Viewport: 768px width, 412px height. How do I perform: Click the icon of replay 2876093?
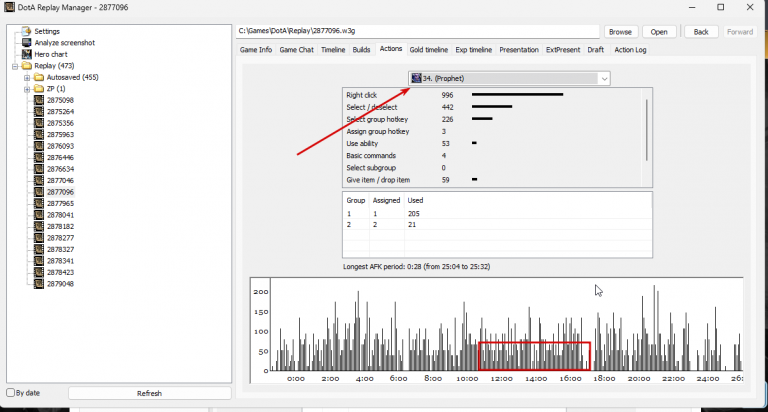(x=39, y=146)
